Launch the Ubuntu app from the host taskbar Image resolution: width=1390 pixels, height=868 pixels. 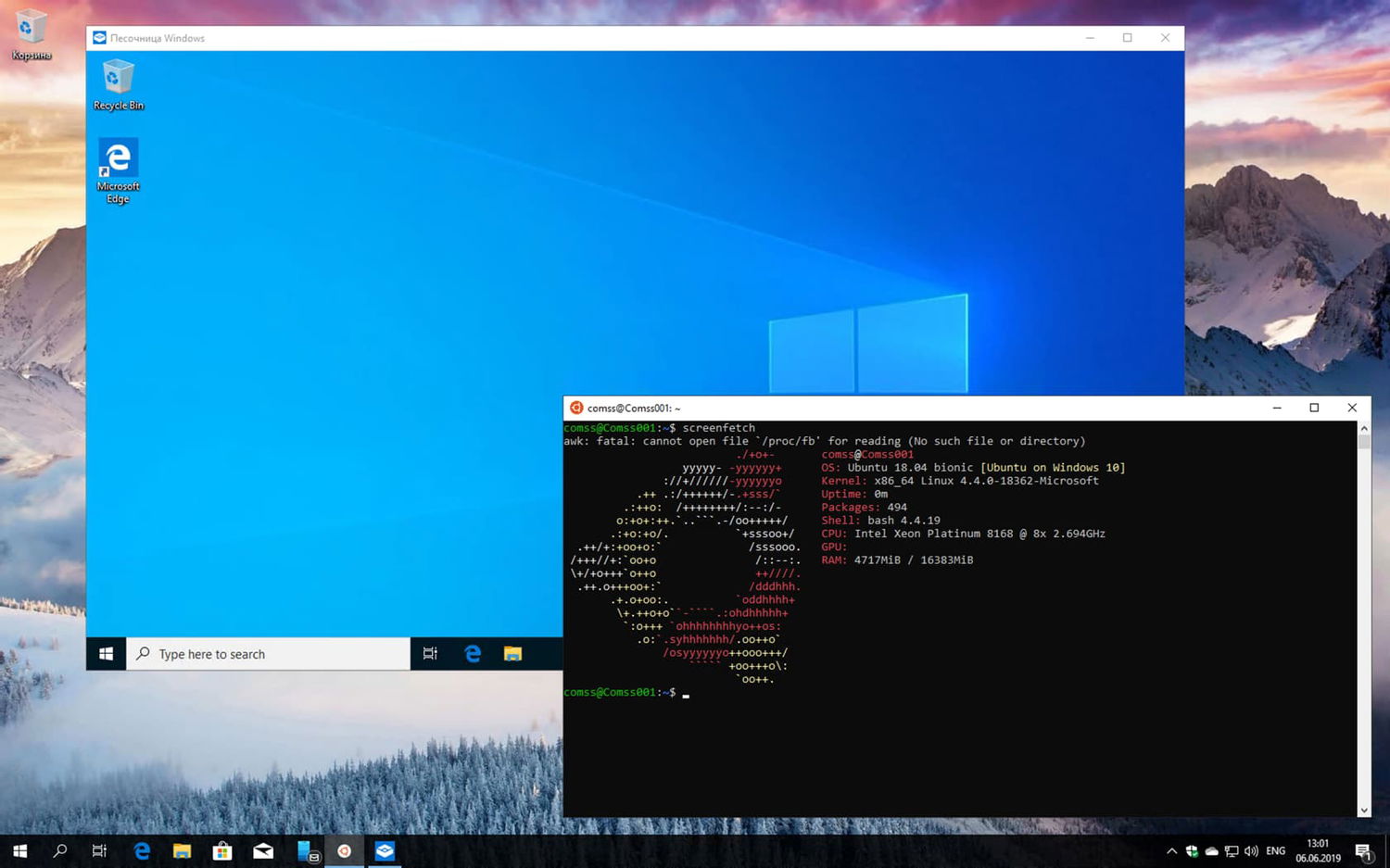pyautogui.click(x=345, y=850)
